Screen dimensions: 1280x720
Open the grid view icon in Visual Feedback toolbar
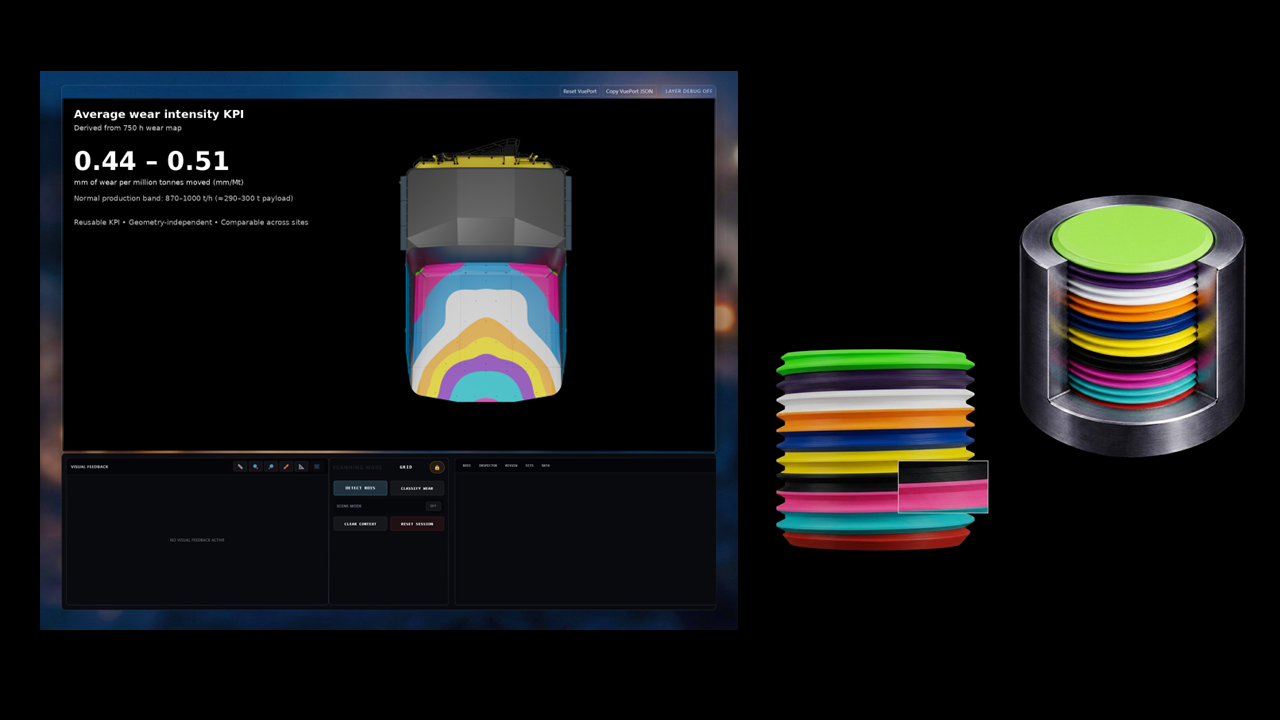(x=317, y=466)
